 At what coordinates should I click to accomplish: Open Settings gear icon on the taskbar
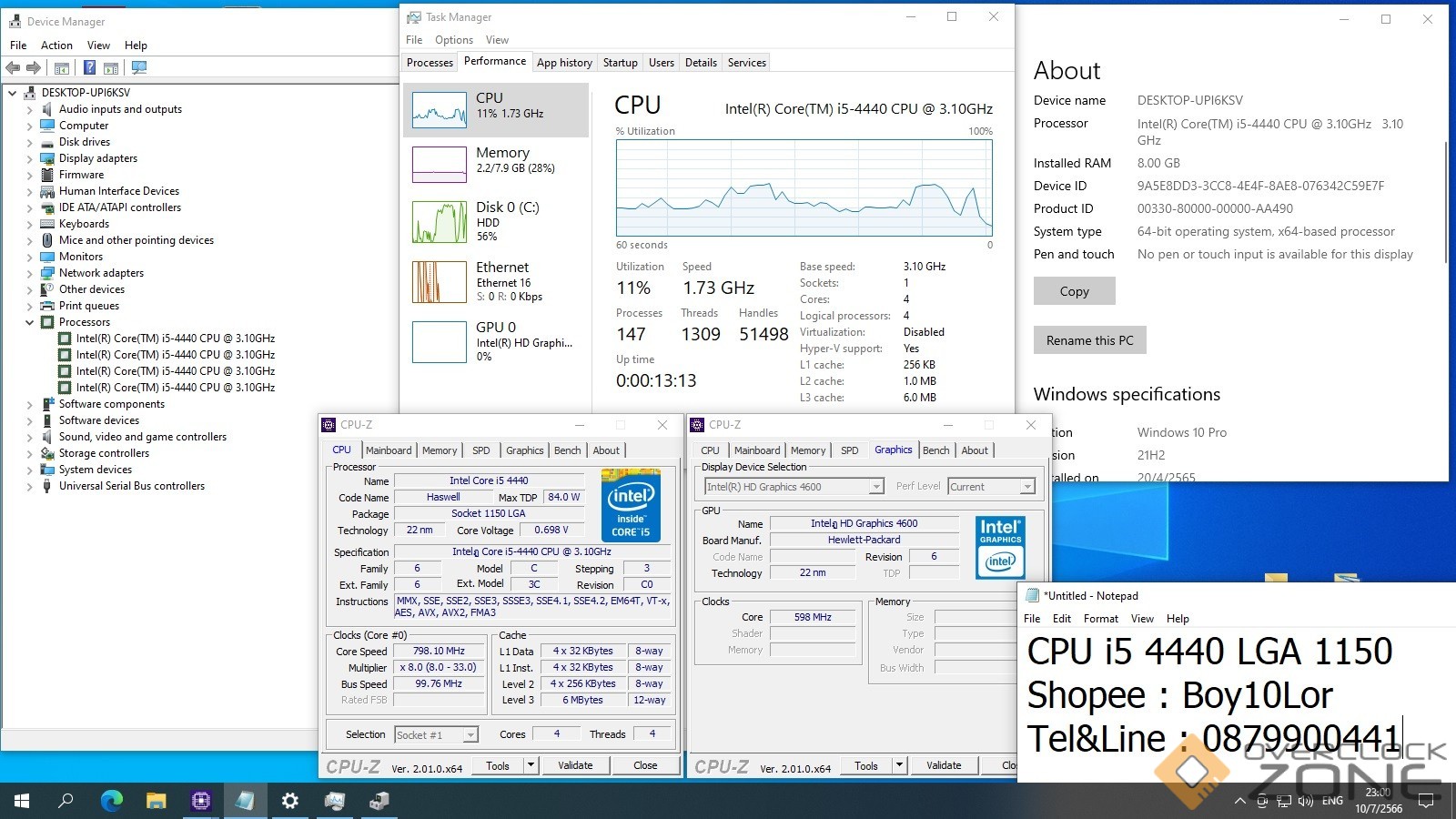(x=289, y=801)
